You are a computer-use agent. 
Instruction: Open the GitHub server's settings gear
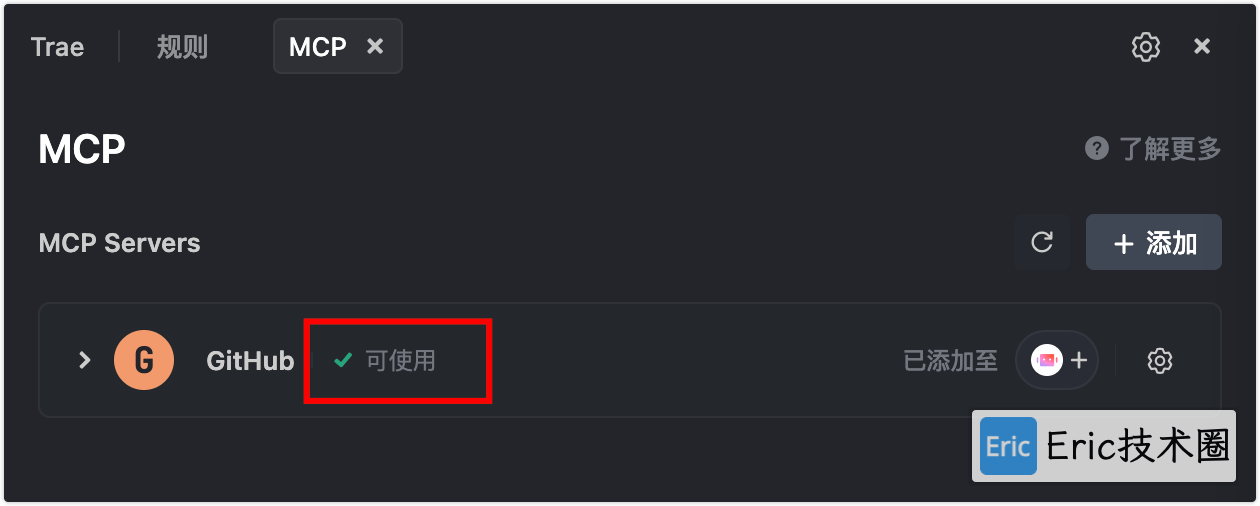(1159, 361)
